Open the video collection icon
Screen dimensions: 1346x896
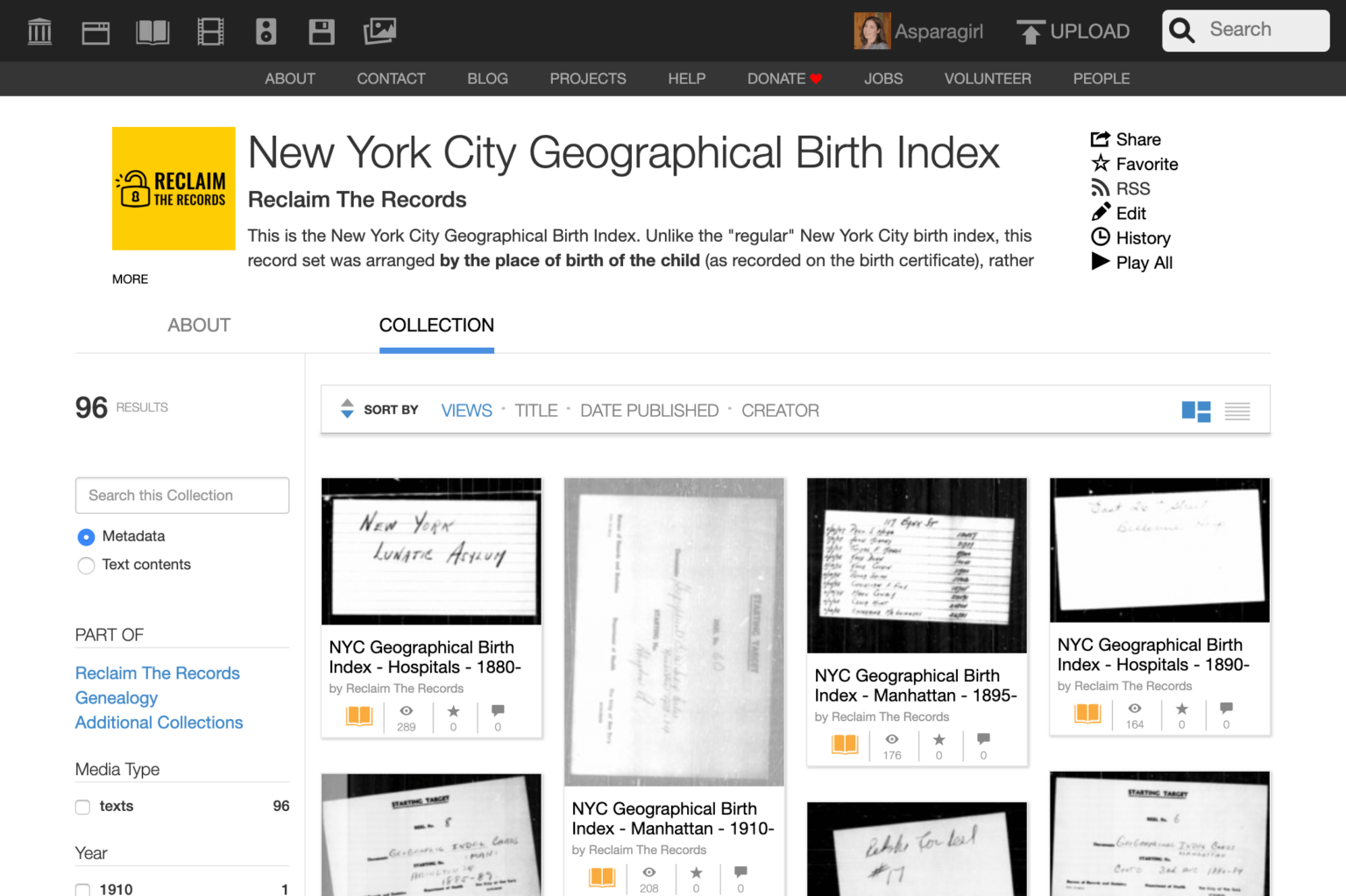point(210,31)
